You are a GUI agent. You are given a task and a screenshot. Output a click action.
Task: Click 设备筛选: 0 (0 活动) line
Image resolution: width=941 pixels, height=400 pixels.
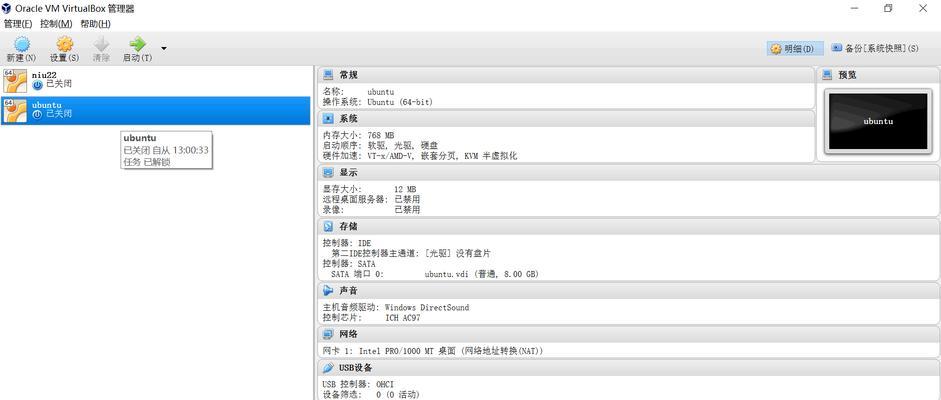coord(371,395)
